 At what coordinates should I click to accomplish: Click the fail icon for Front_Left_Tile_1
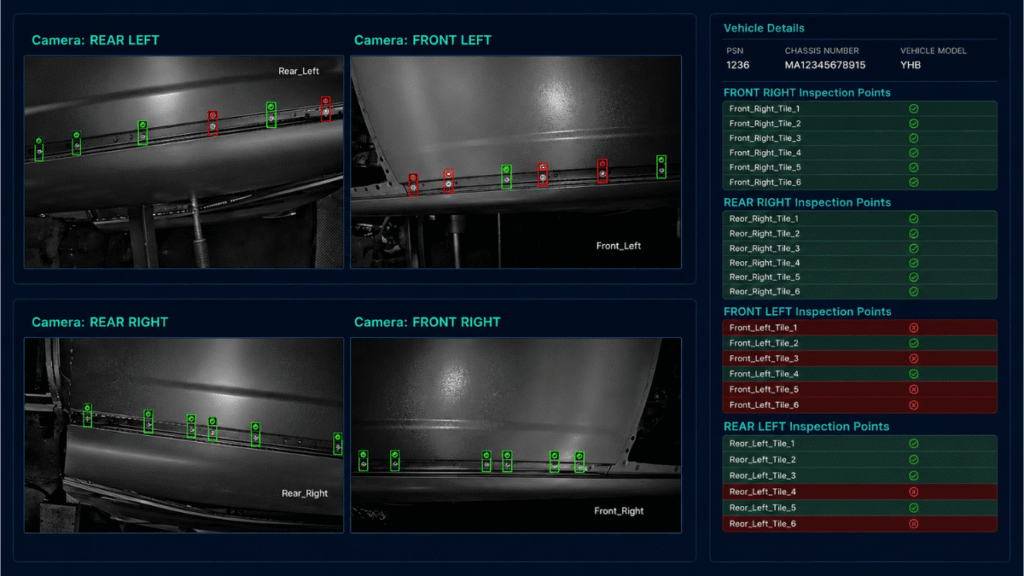pos(914,328)
